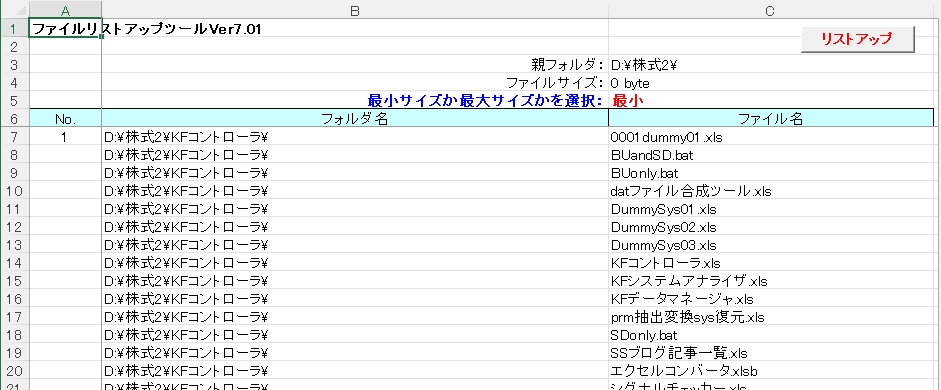Image resolution: width=941 pixels, height=390 pixels.
Task: Select row 20 header
Action: point(14,371)
